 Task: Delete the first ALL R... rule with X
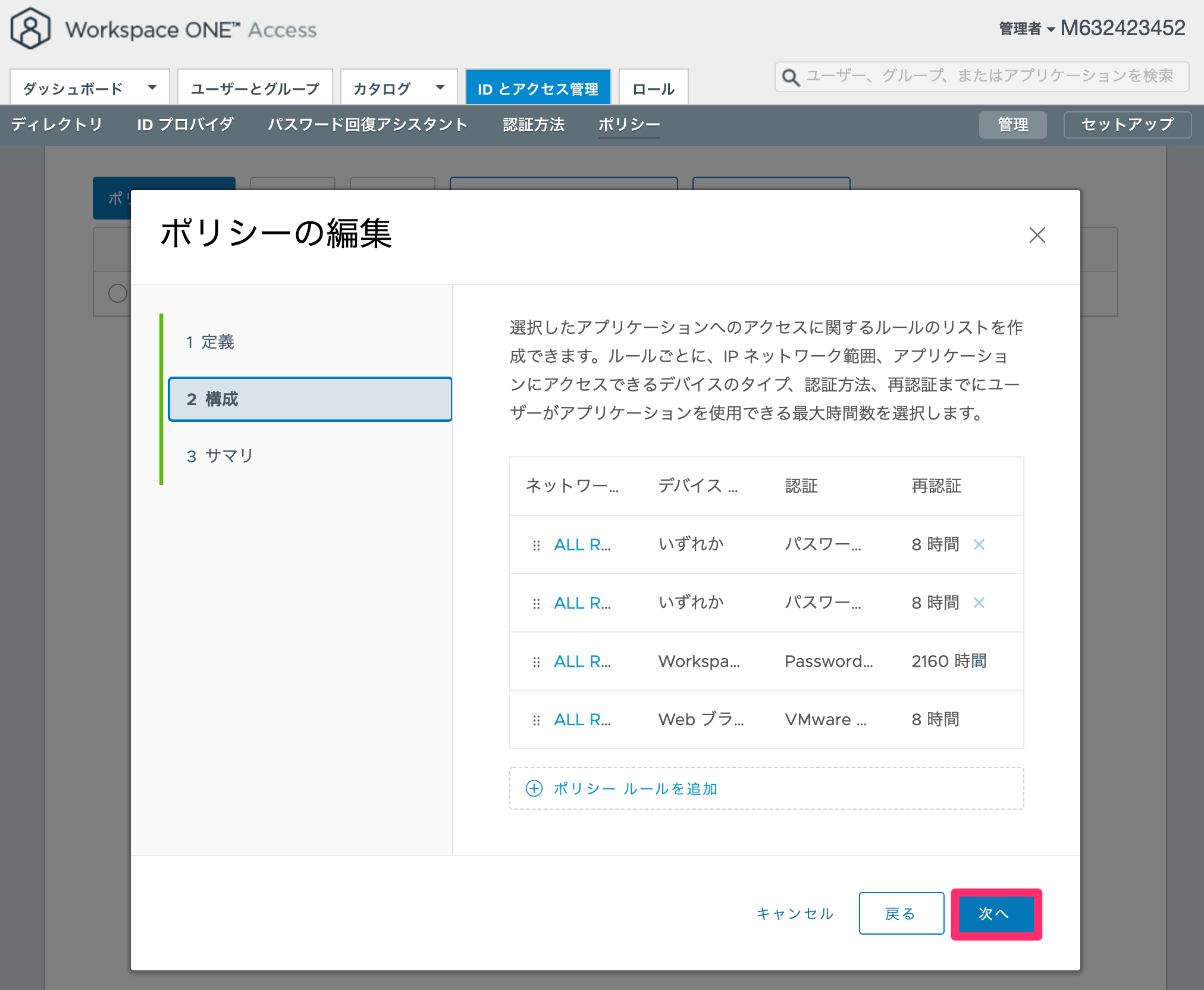979,544
